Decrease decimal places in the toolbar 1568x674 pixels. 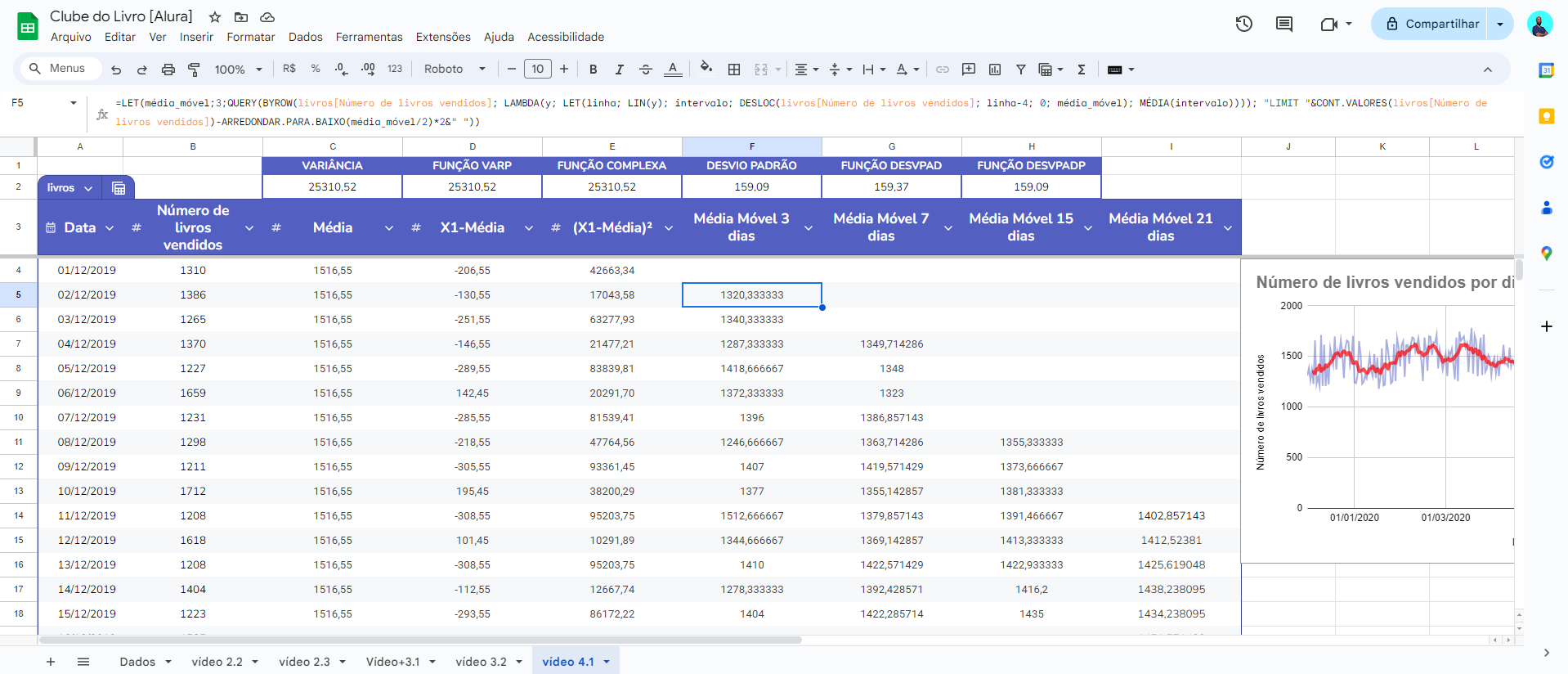[x=342, y=70]
